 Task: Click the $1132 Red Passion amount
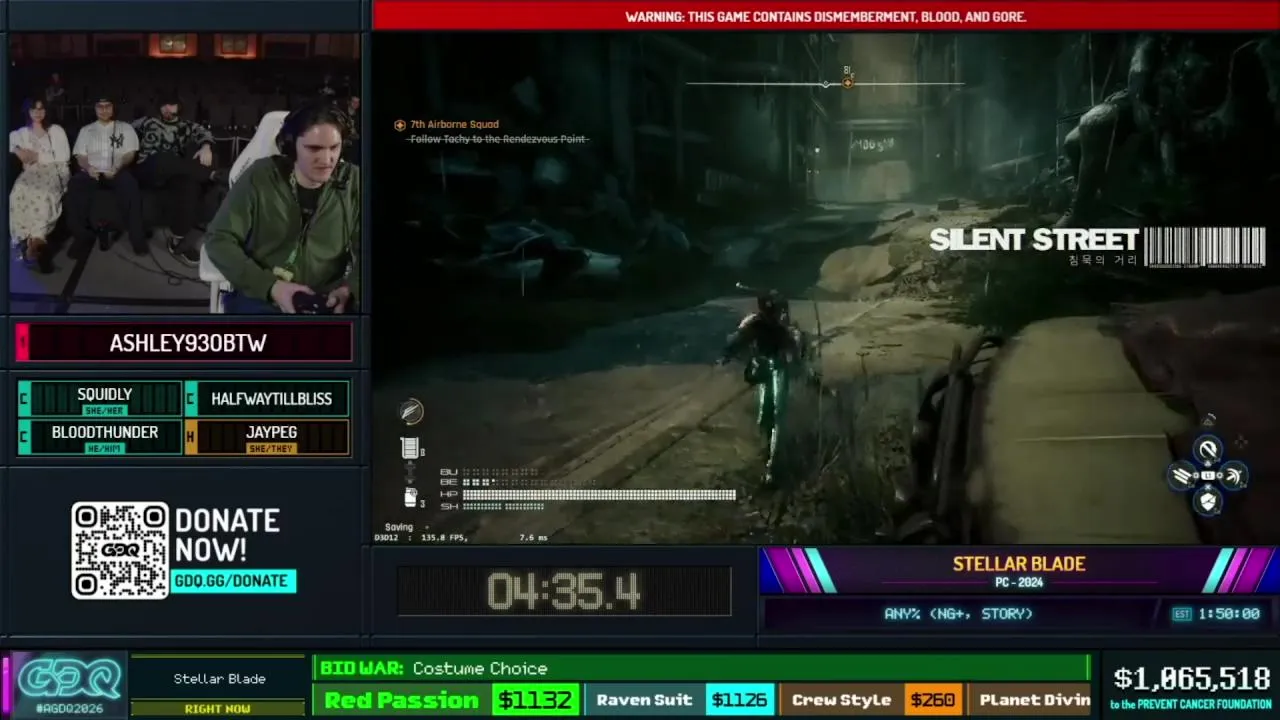535,700
